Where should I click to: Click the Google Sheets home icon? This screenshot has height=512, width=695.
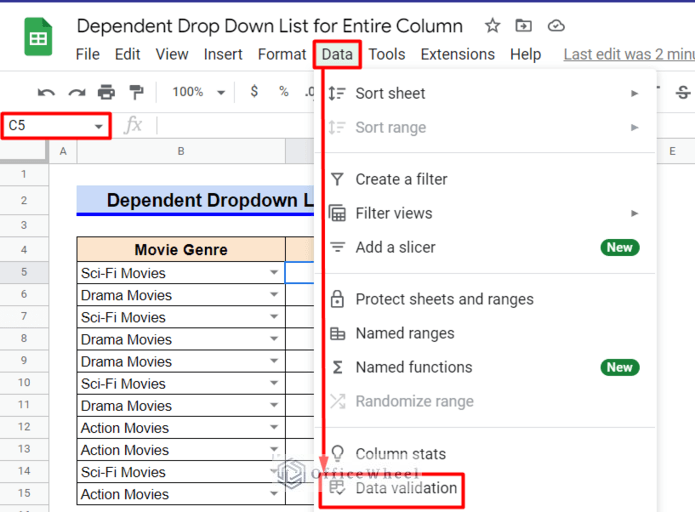[x=38, y=39]
